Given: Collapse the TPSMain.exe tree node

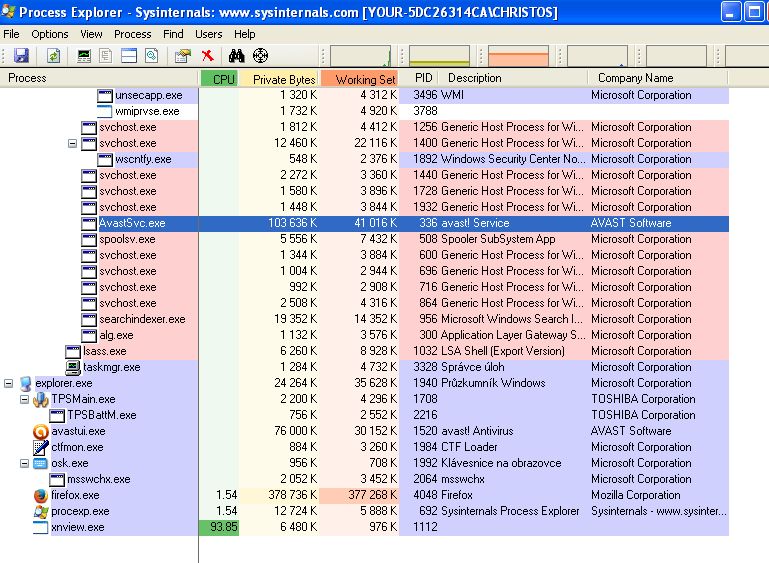Looking at the screenshot, I should (x=24, y=399).
